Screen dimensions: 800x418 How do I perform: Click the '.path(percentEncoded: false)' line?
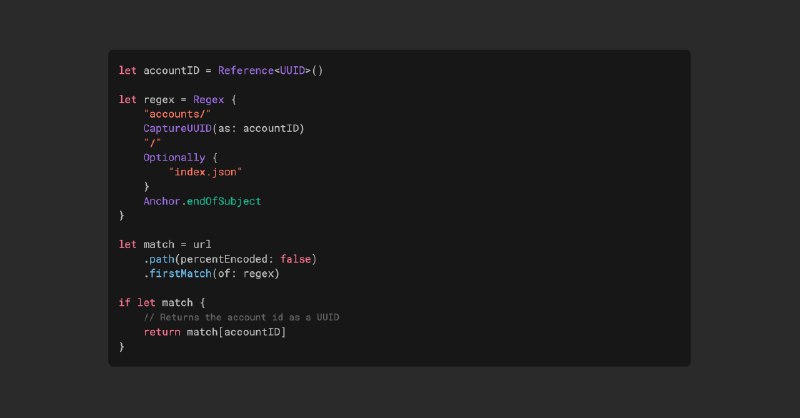pyautogui.click(x=230, y=259)
